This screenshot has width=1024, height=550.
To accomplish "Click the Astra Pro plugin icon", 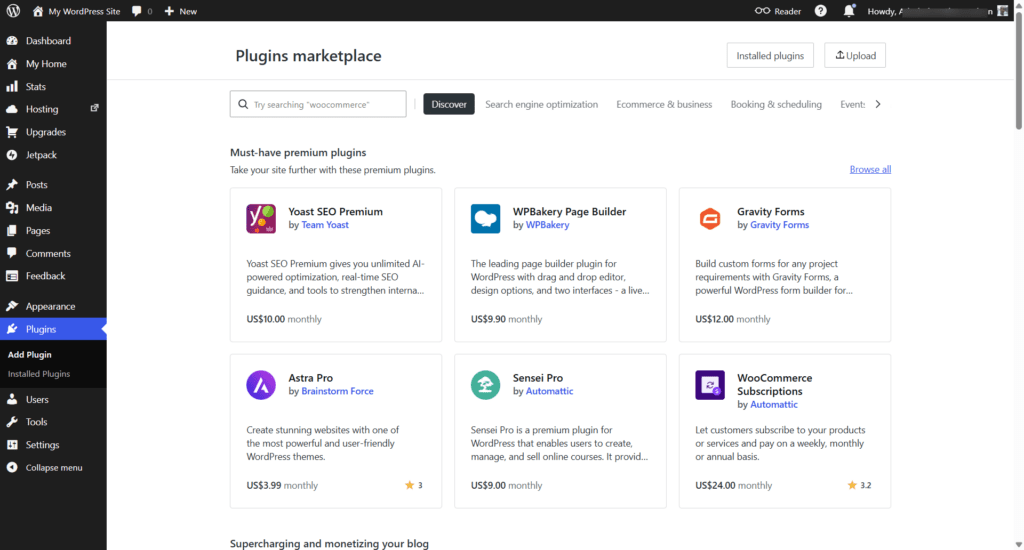I will click(261, 385).
